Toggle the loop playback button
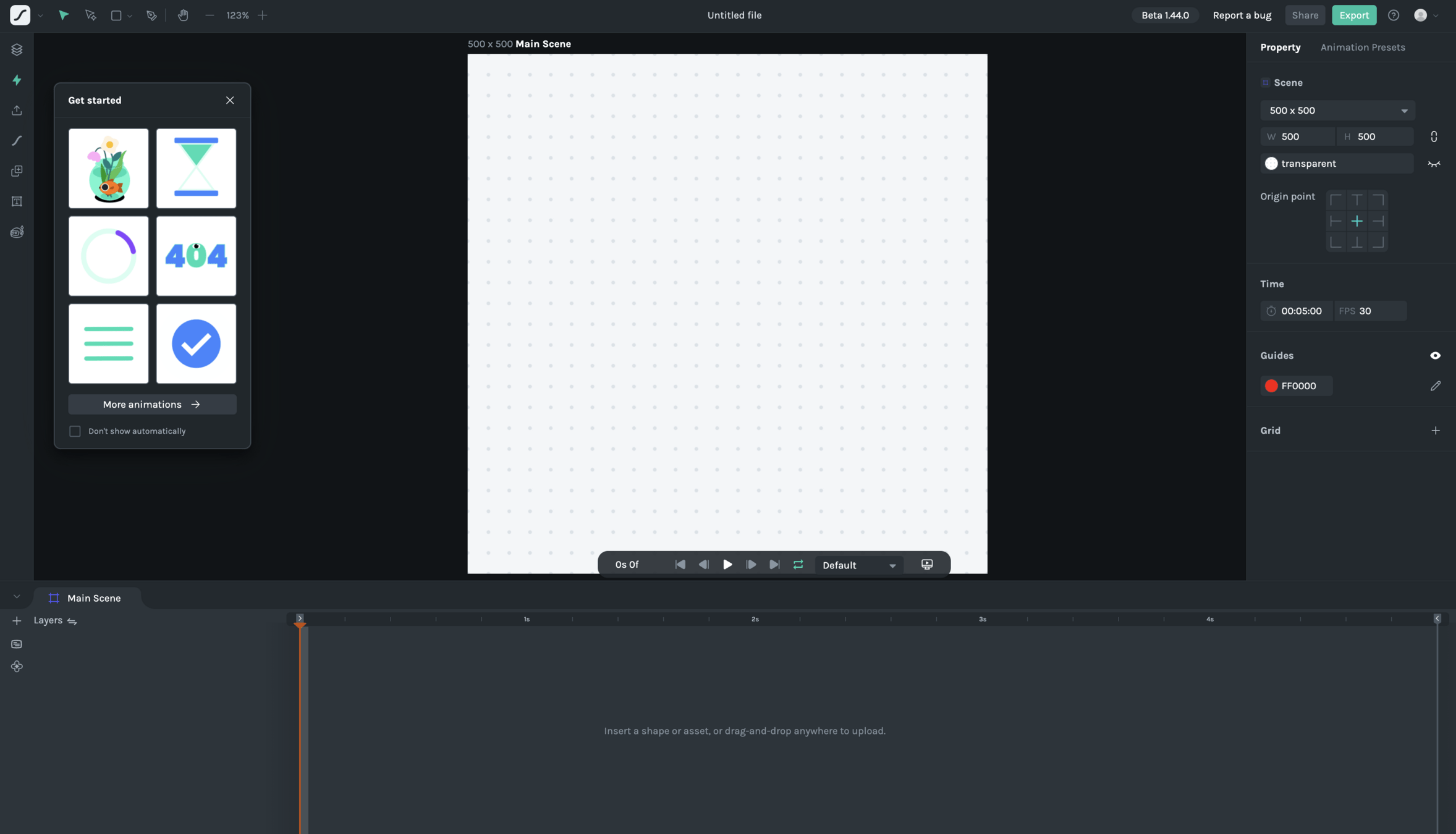 tap(798, 565)
